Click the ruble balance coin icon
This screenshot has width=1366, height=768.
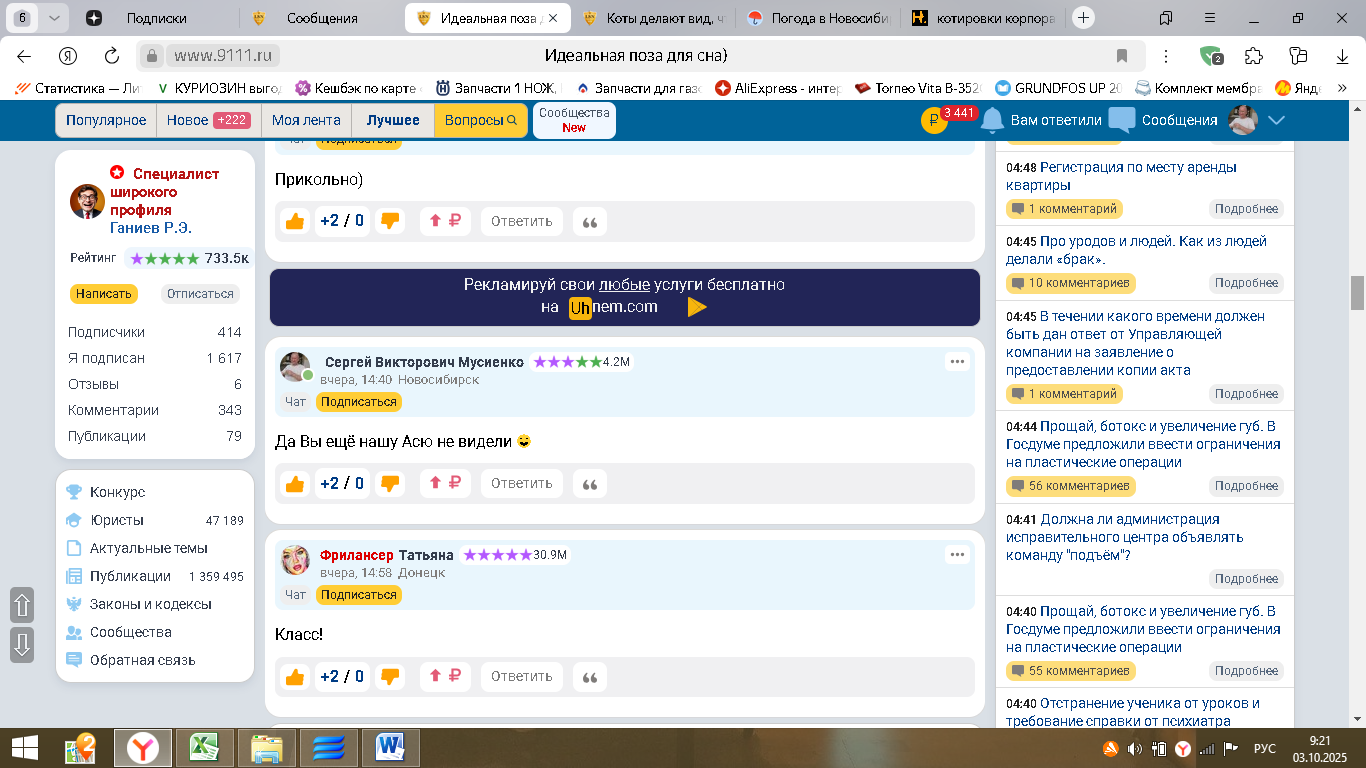(932, 121)
